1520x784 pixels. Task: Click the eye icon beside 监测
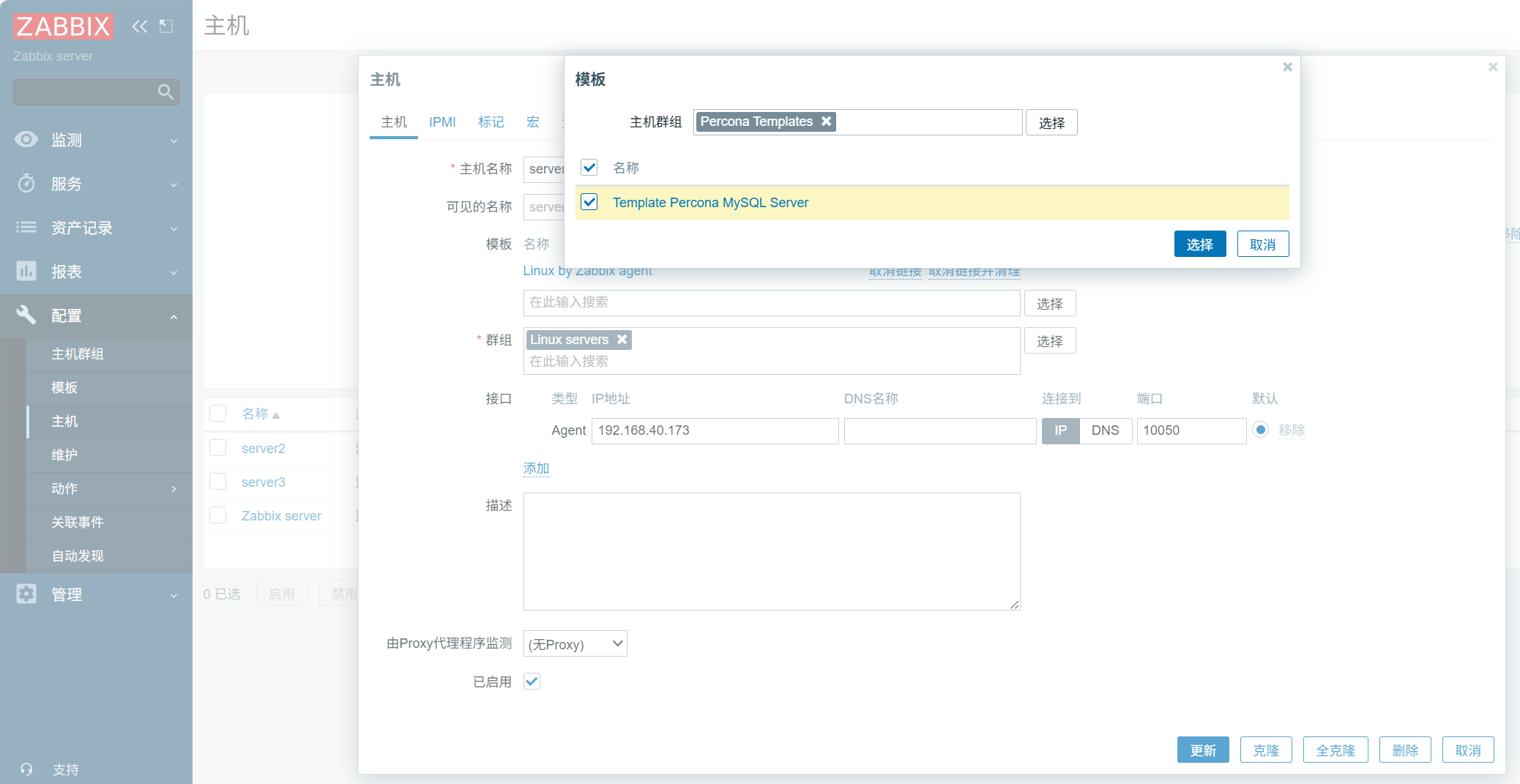pos(26,139)
